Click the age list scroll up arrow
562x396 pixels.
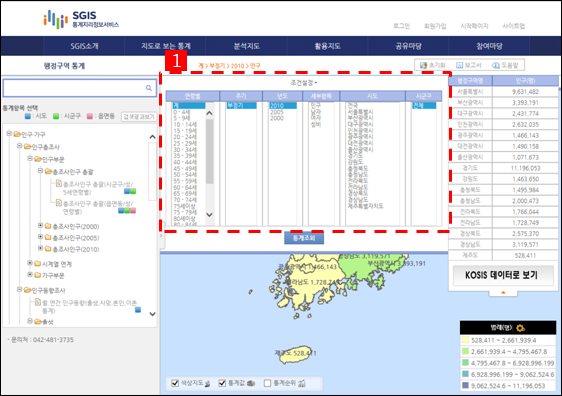click(210, 113)
